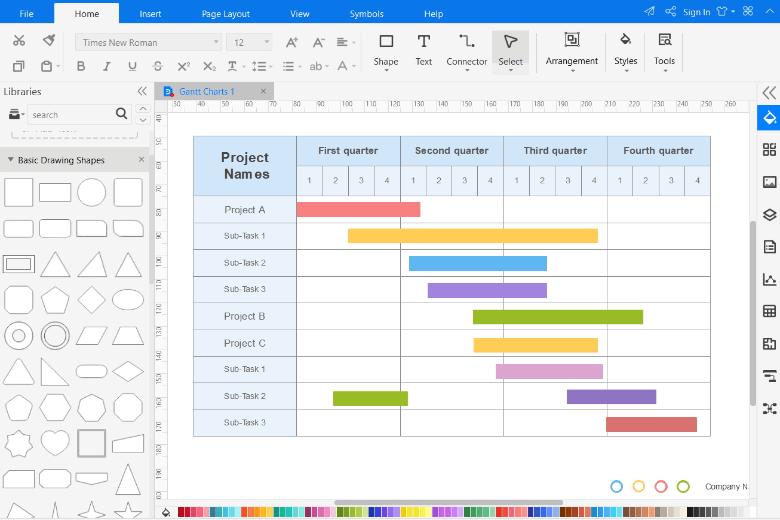This screenshot has width=780, height=520.
Task: Open the Layers panel icon
Action: [x=770, y=214]
